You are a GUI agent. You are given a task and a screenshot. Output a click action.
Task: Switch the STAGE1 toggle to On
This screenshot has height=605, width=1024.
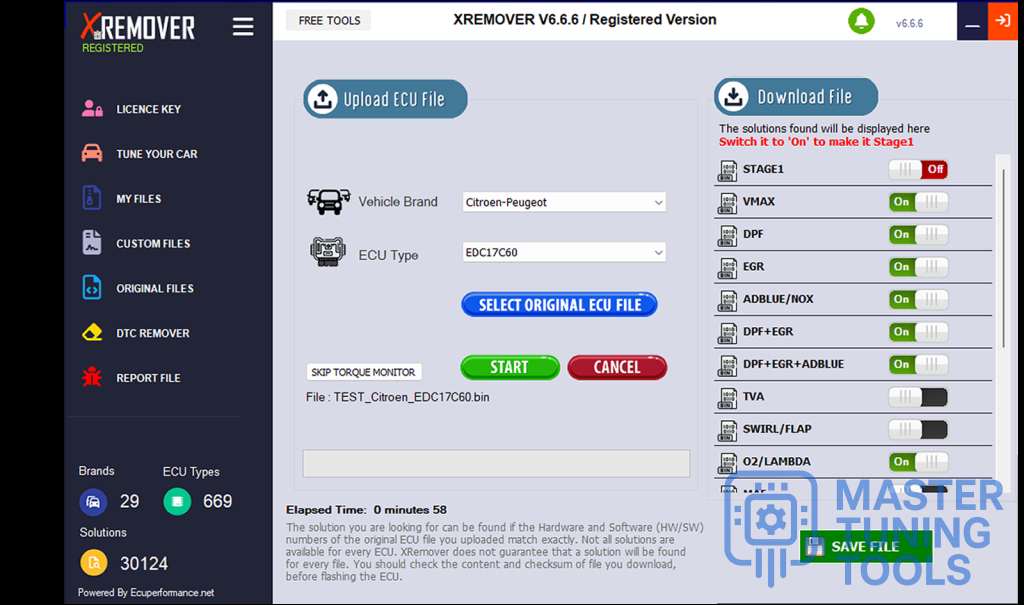918,169
